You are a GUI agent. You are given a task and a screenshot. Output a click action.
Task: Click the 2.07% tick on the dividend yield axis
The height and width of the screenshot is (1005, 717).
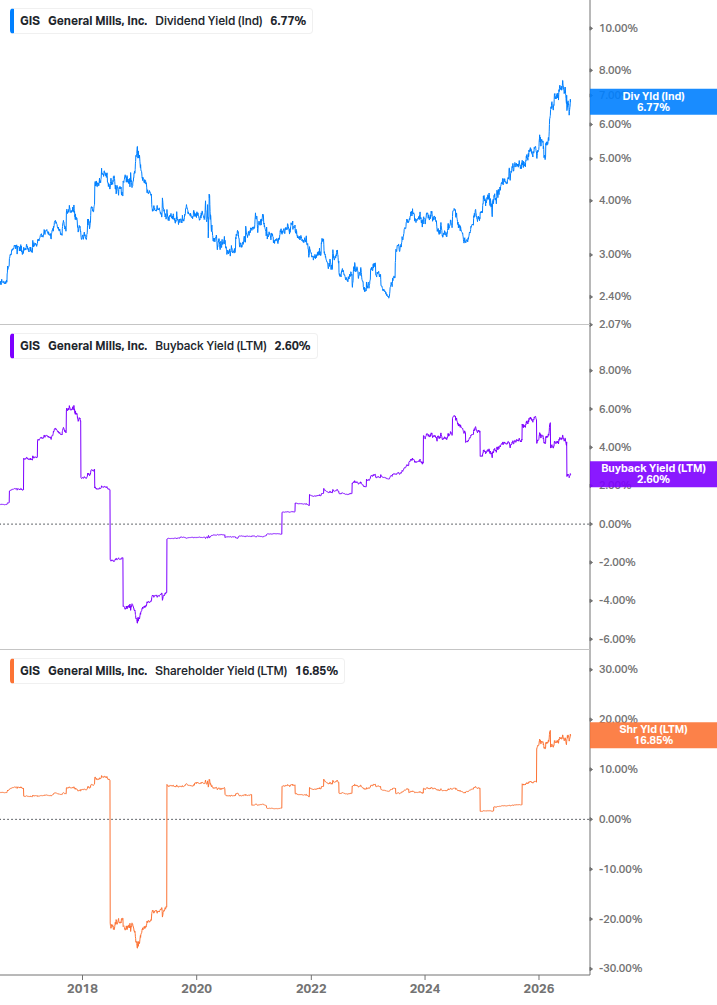(615, 324)
